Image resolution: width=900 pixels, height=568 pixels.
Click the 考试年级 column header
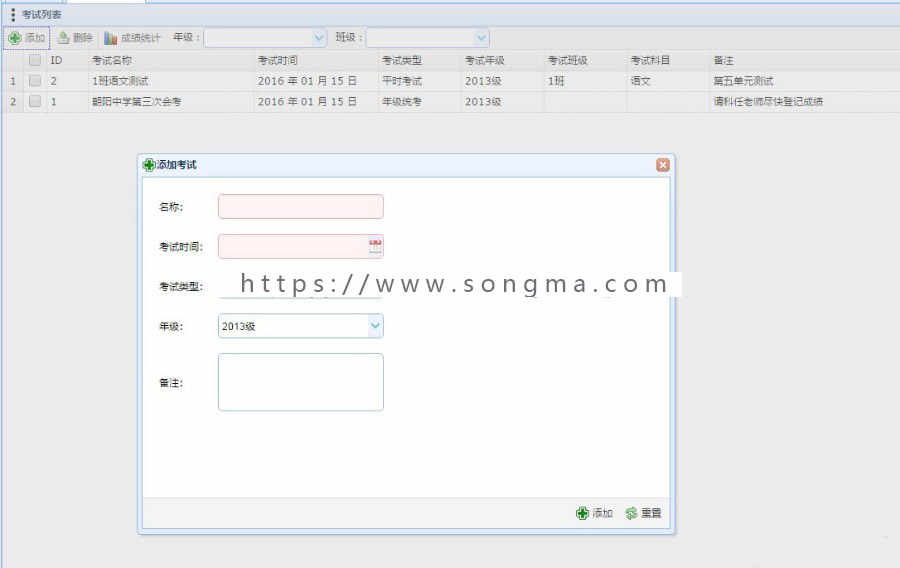(484, 60)
